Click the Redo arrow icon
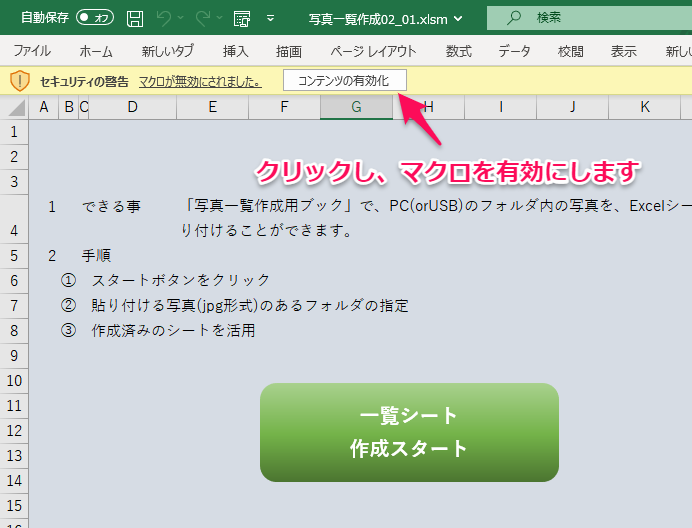 coord(204,17)
